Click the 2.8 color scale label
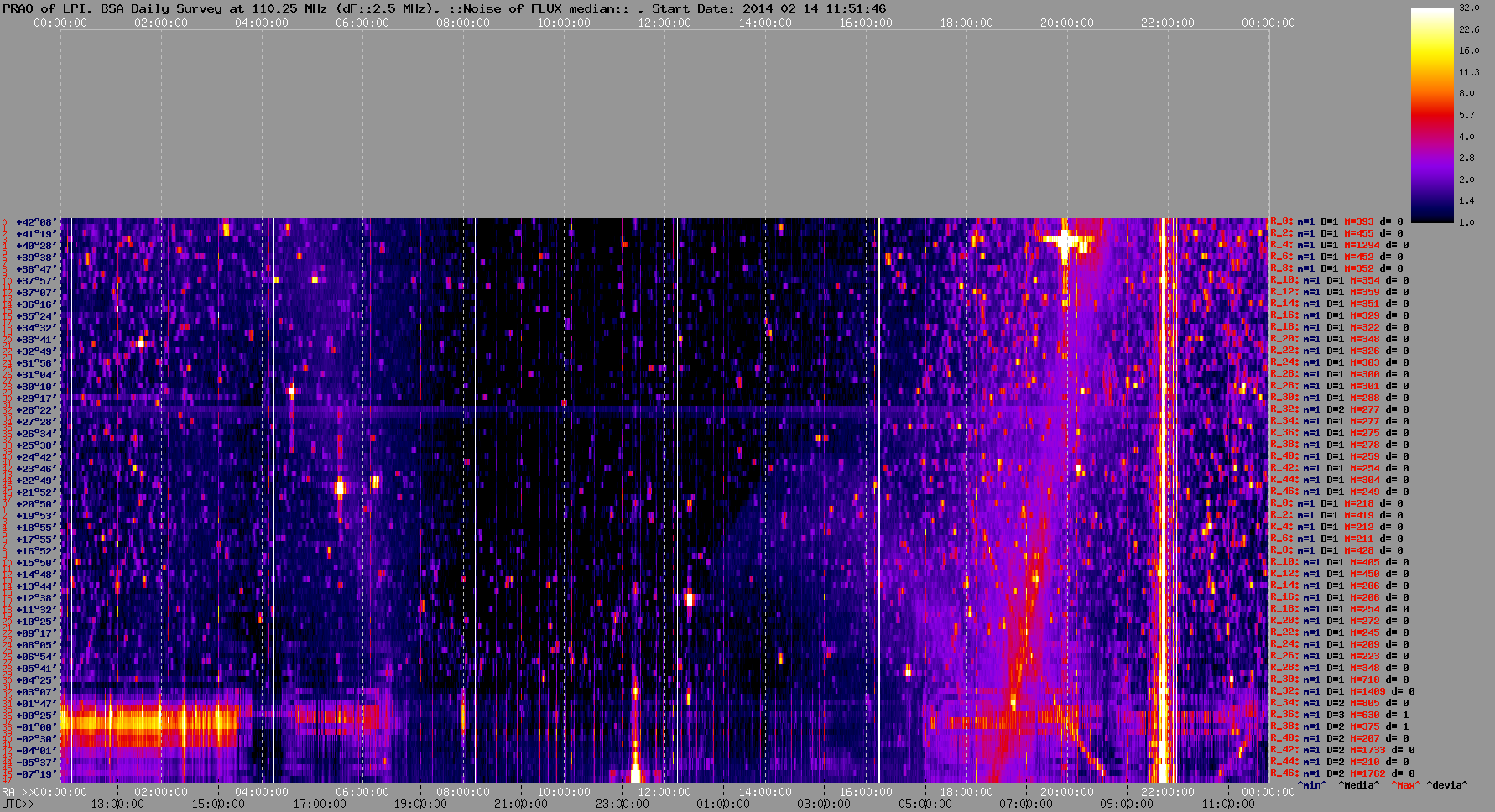 click(1466, 158)
